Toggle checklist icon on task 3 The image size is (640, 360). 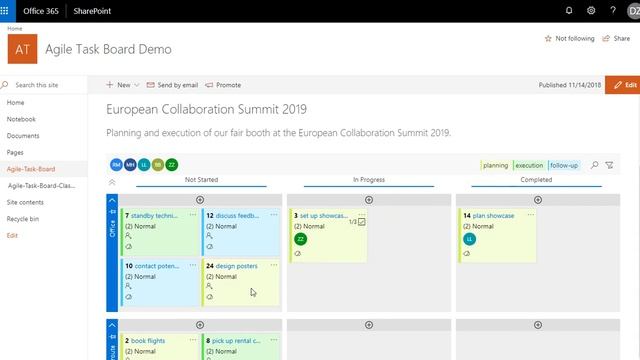(362, 222)
